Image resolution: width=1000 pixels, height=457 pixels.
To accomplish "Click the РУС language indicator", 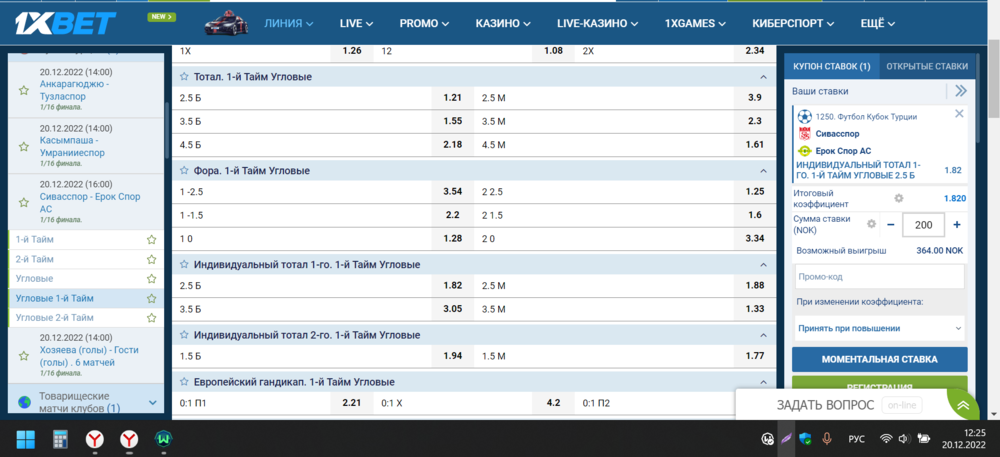I will tap(857, 439).
